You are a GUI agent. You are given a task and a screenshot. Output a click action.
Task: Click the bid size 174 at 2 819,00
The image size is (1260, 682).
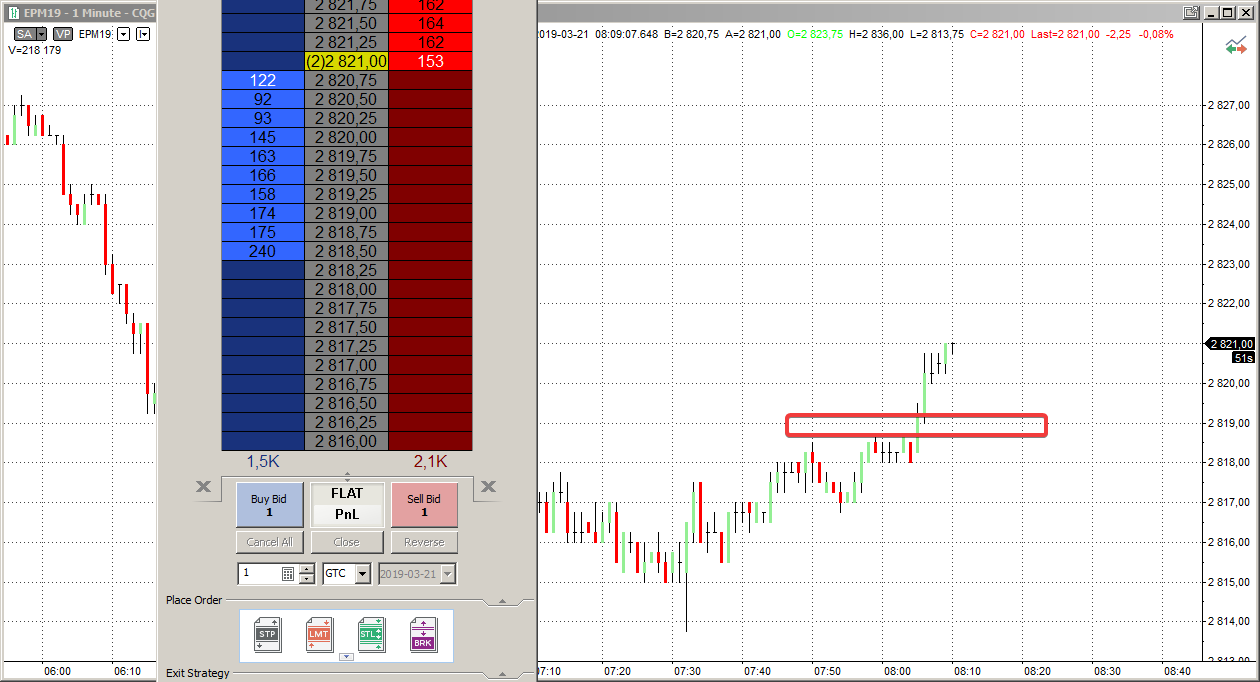tap(263, 213)
